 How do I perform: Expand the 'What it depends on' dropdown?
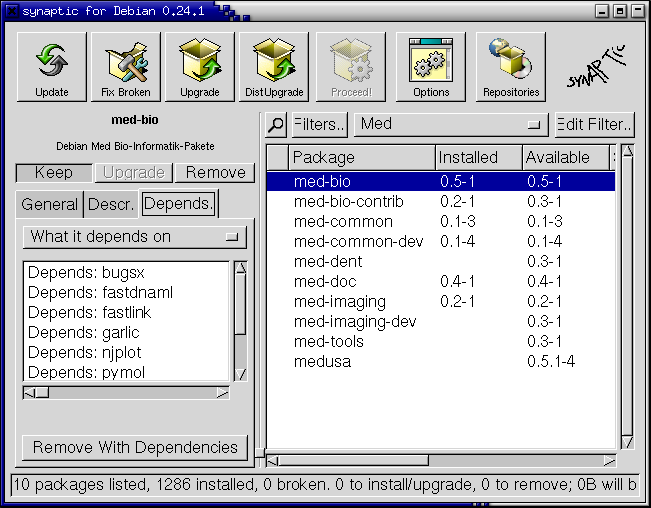point(135,237)
